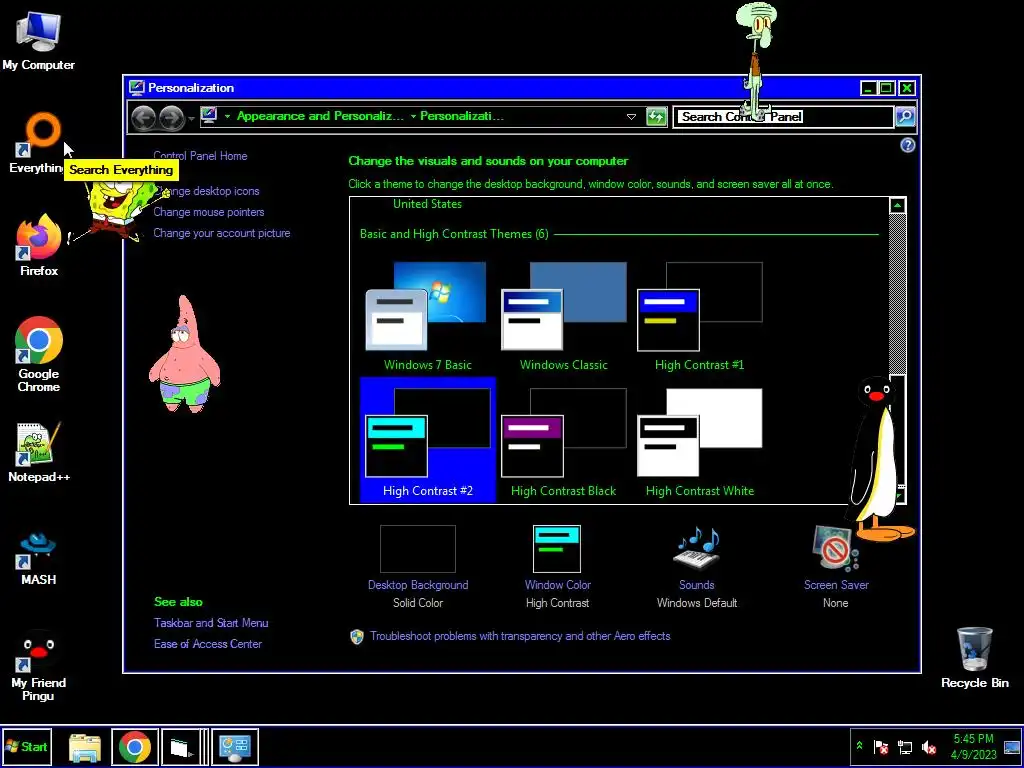
Task: Click Troubleshoot problems with transparency link
Action: 520,636
